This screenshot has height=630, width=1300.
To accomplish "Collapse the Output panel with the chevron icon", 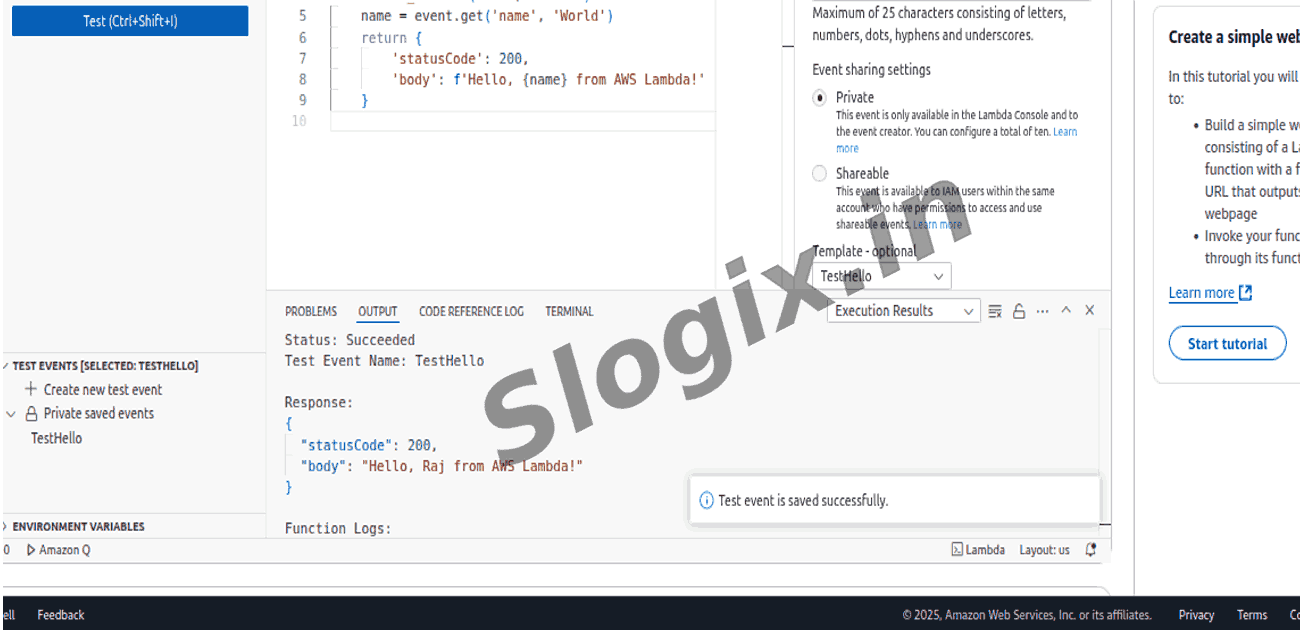I will pyautogui.click(x=1066, y=310).
